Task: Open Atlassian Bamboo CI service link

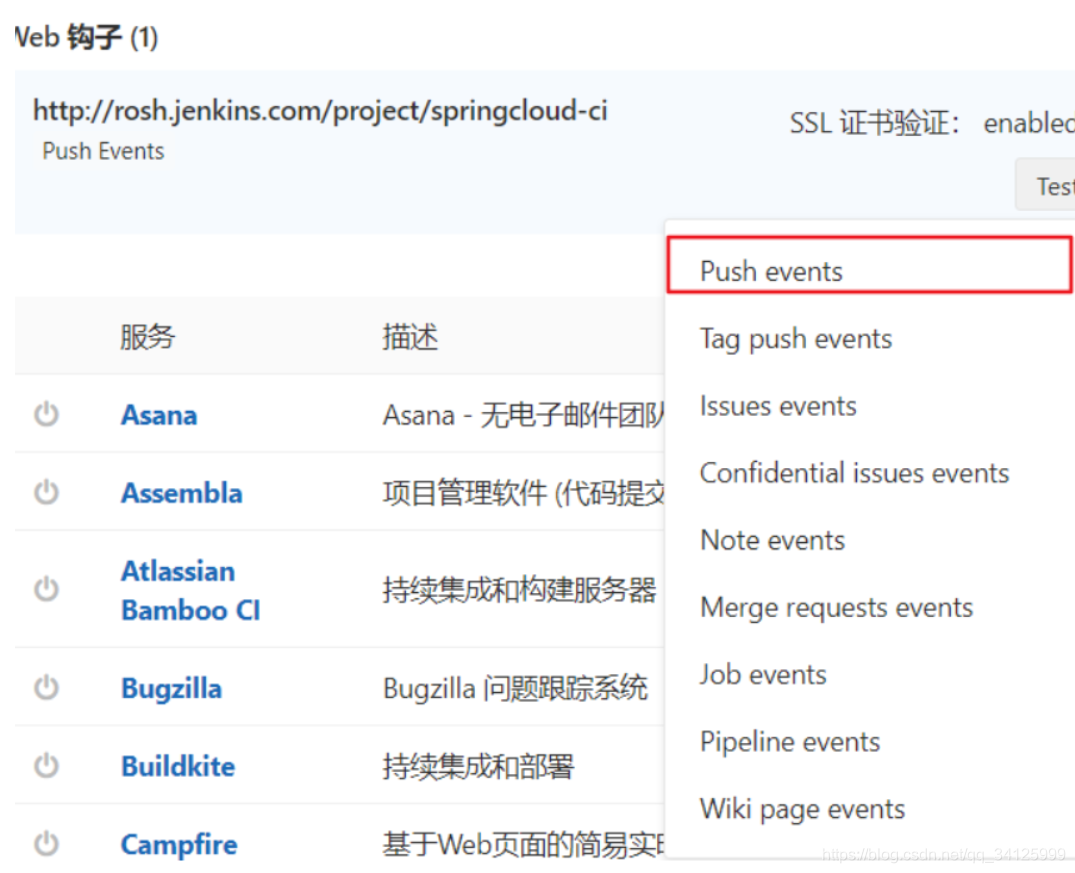Action: 191,590
